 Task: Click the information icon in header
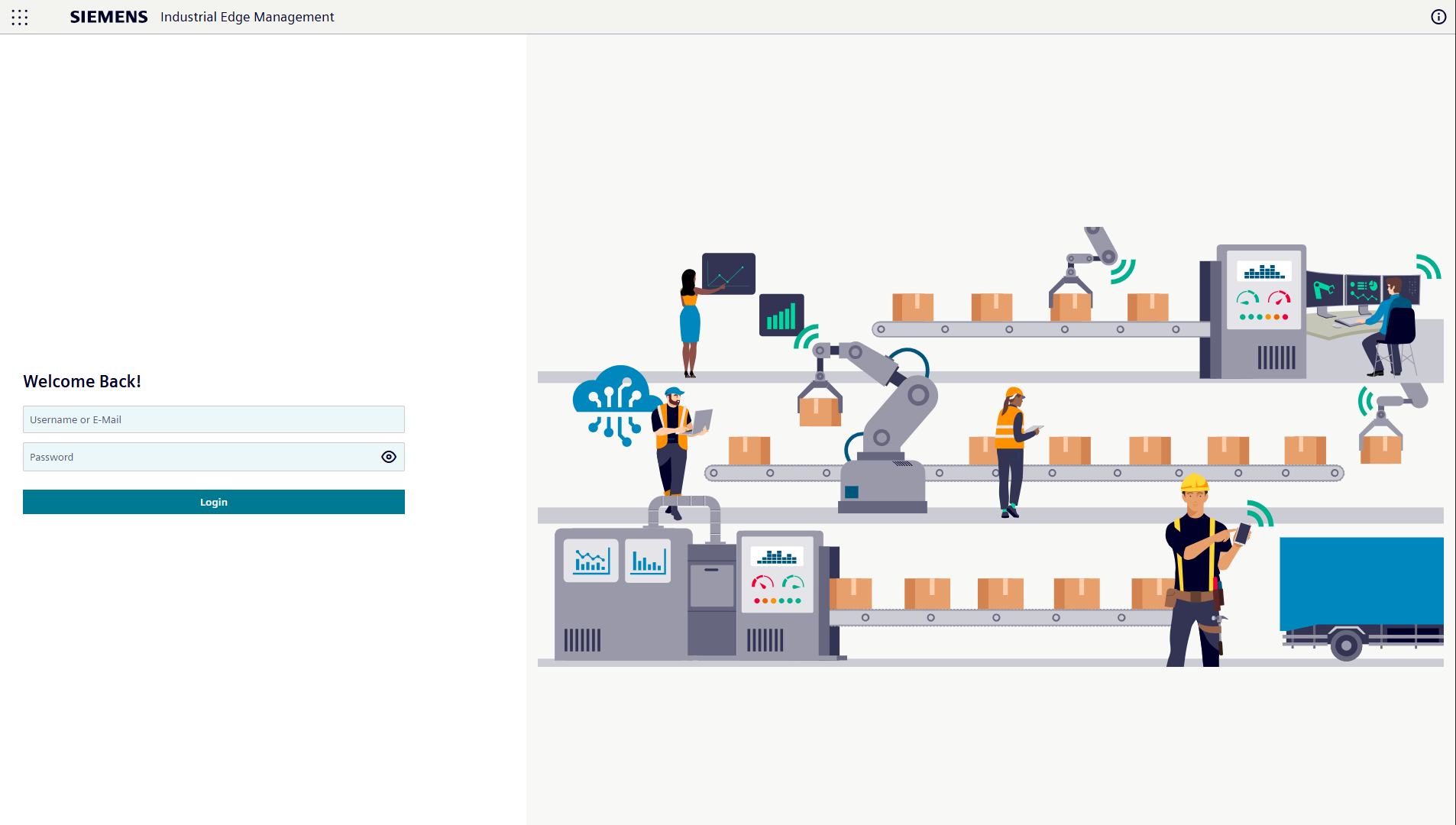[1438, 17]
